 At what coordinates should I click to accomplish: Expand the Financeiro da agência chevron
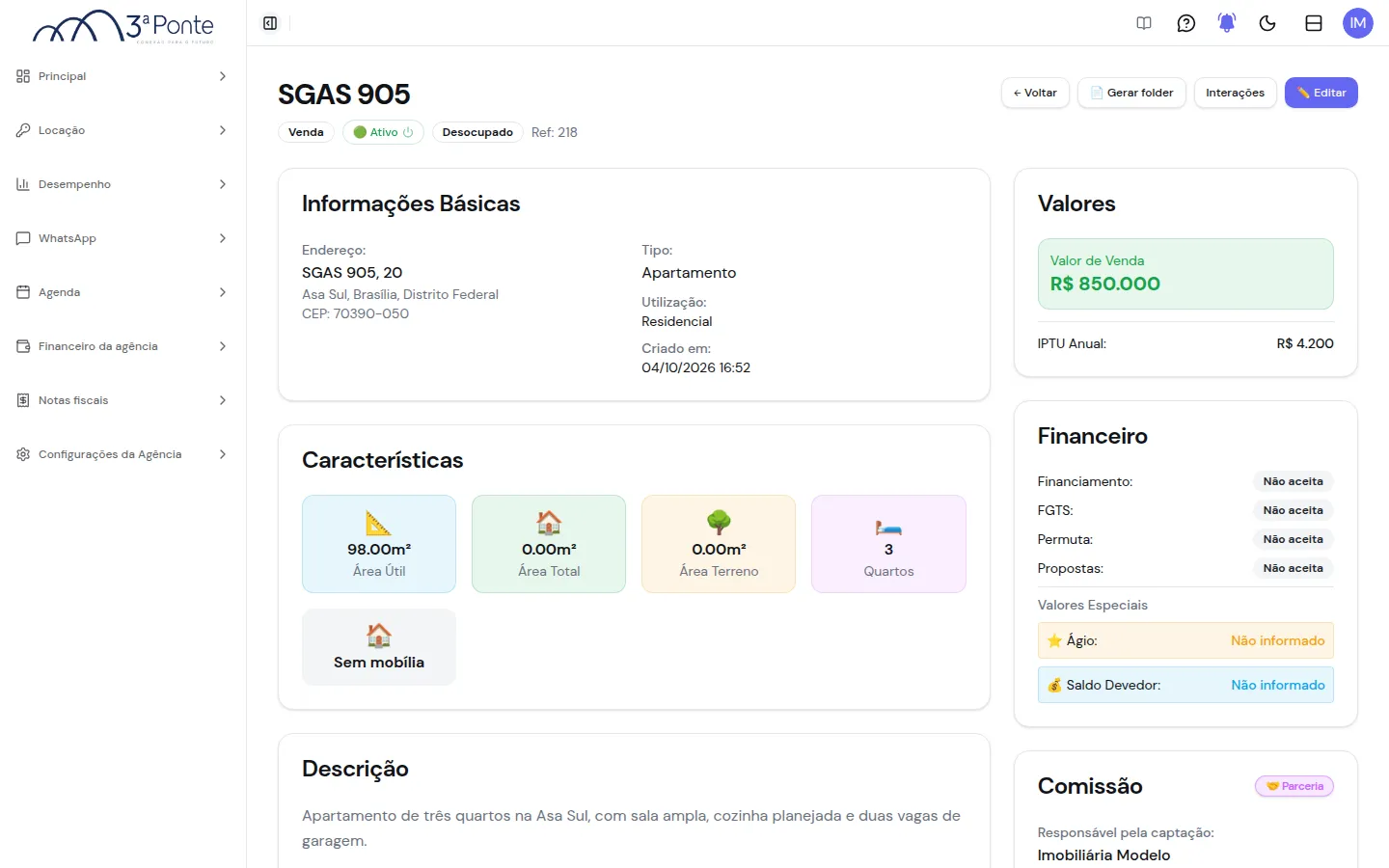point(223,346)
